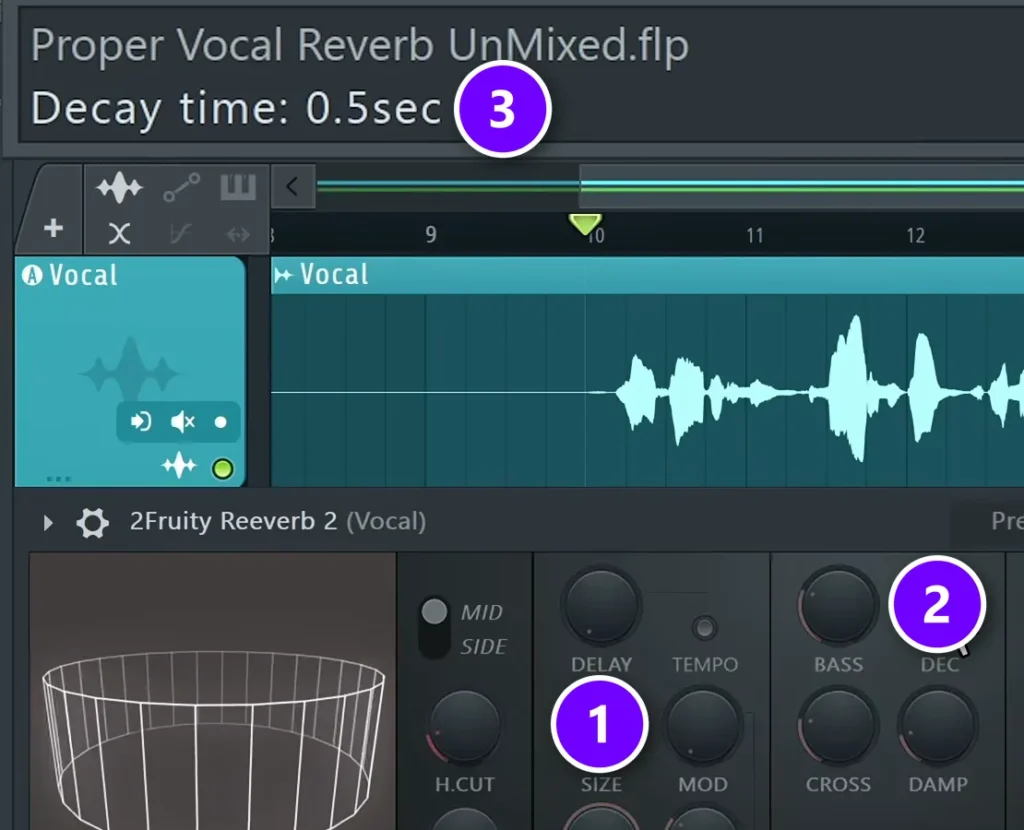Click the DAMP knob
This screenshot has height=830, width=1024.
point(938,726)
